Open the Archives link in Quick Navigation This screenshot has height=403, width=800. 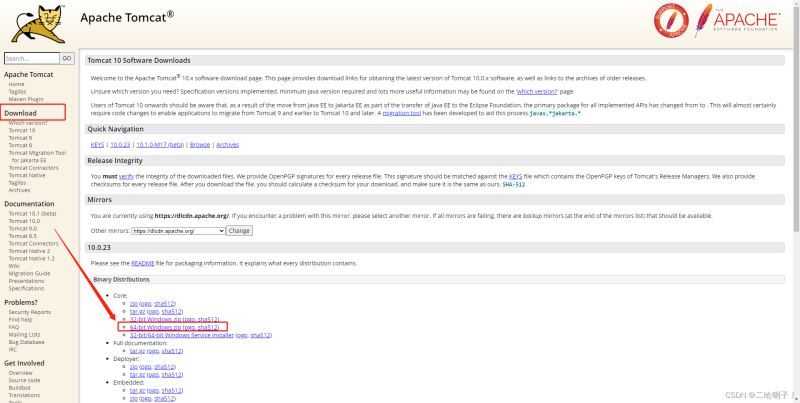coord(227,145)
